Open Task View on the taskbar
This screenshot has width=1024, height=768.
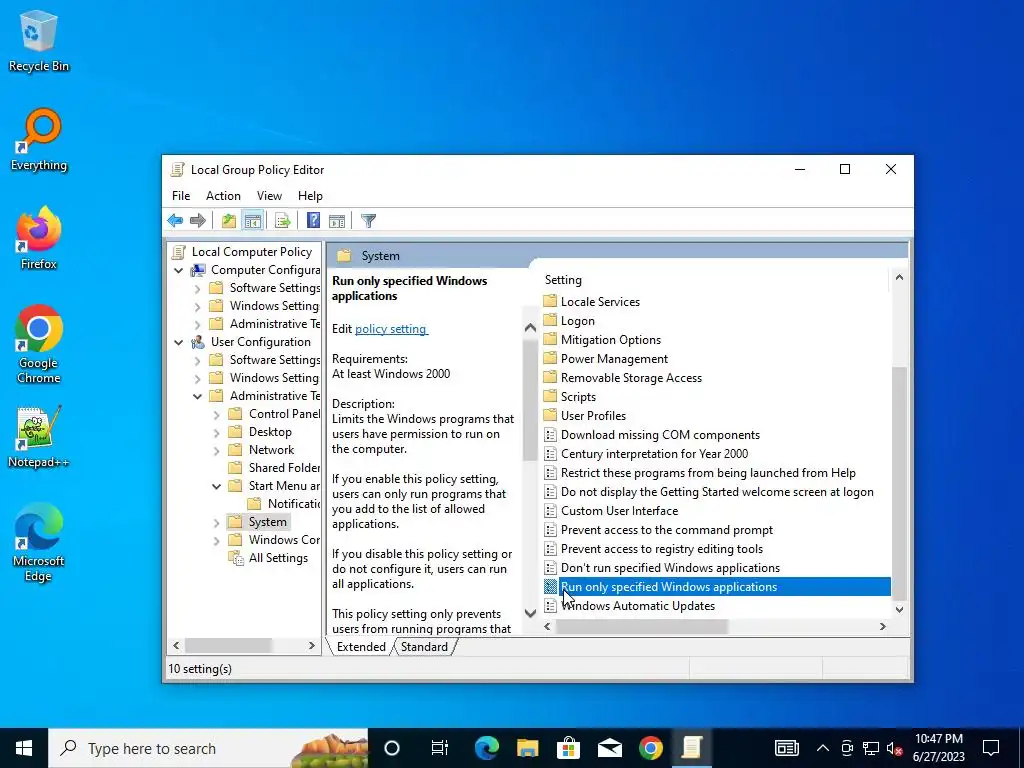click(x=440, y=748)
